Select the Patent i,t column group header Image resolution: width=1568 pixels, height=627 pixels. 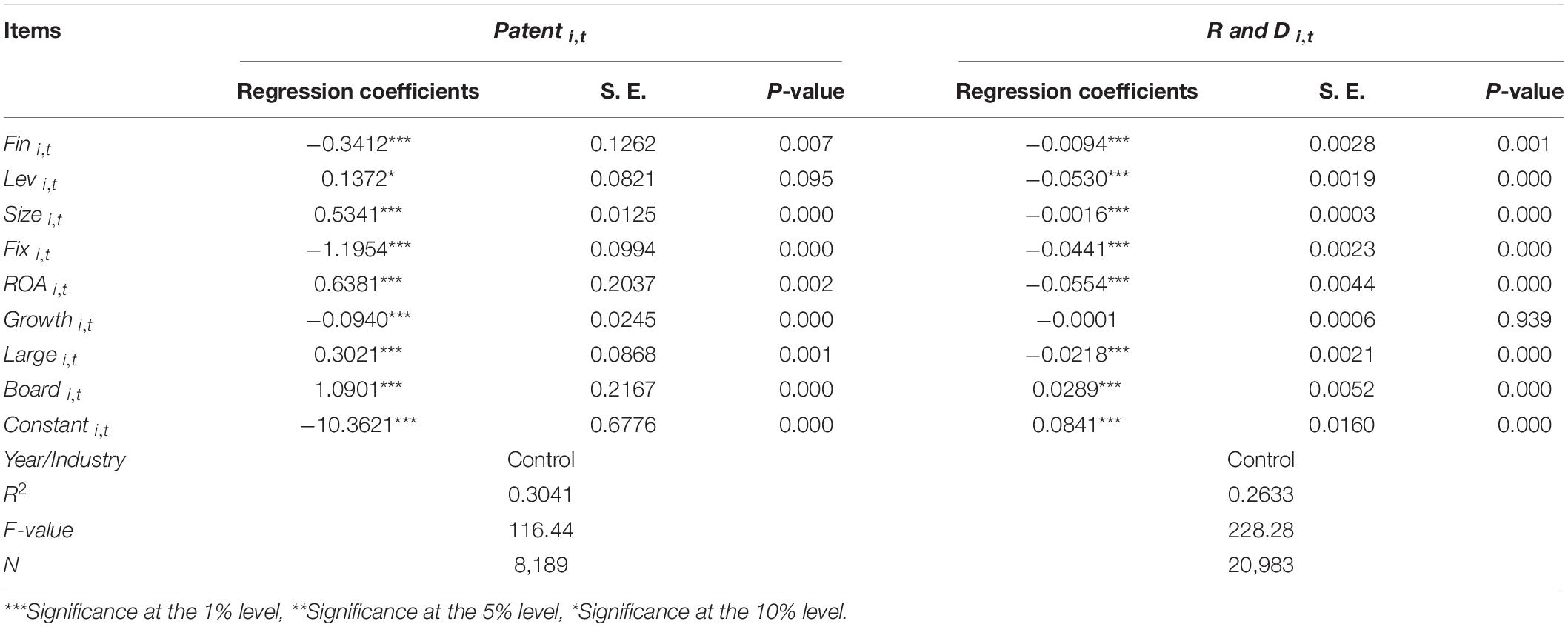point(540,33)
